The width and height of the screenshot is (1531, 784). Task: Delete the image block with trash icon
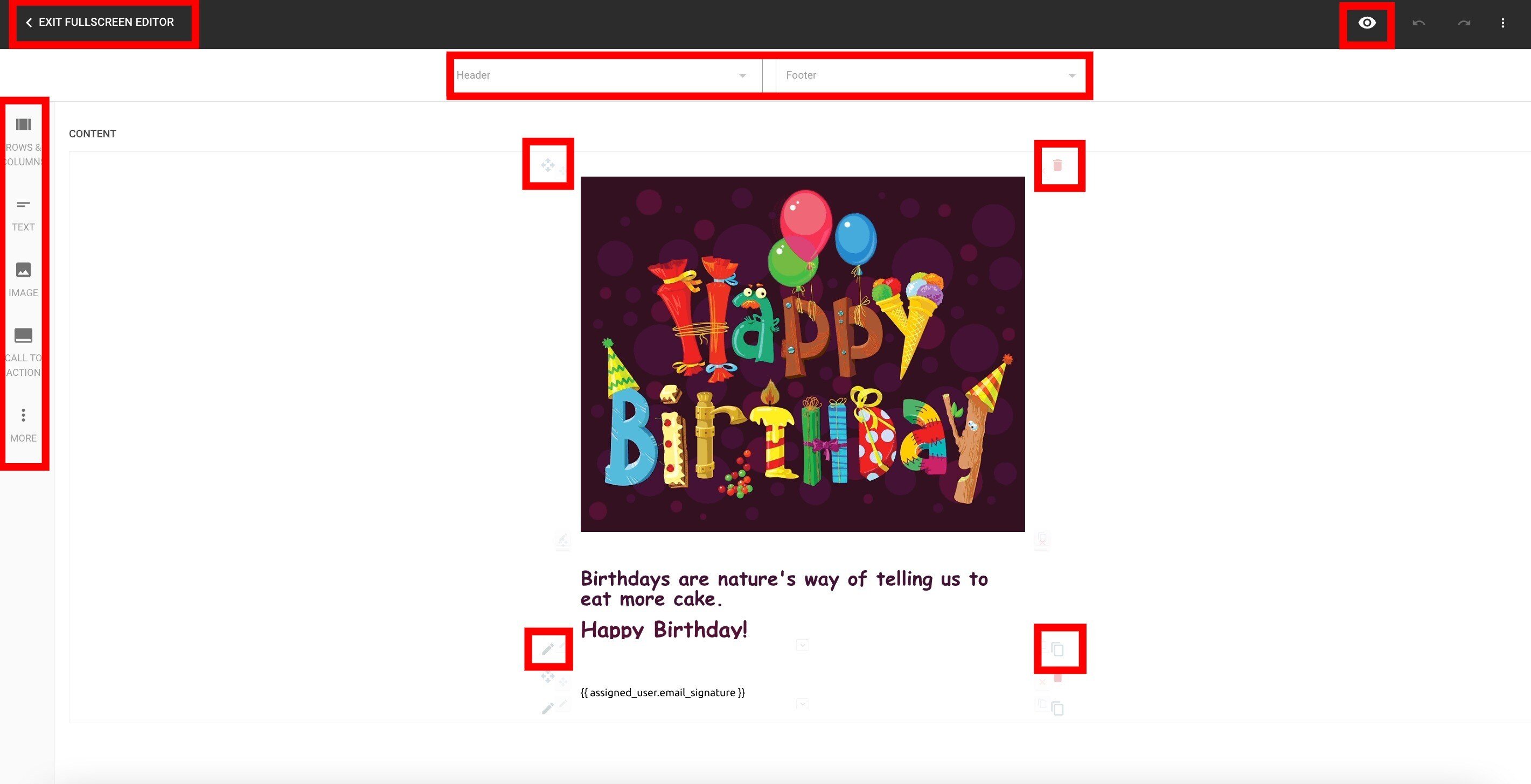pos(1057,165)
